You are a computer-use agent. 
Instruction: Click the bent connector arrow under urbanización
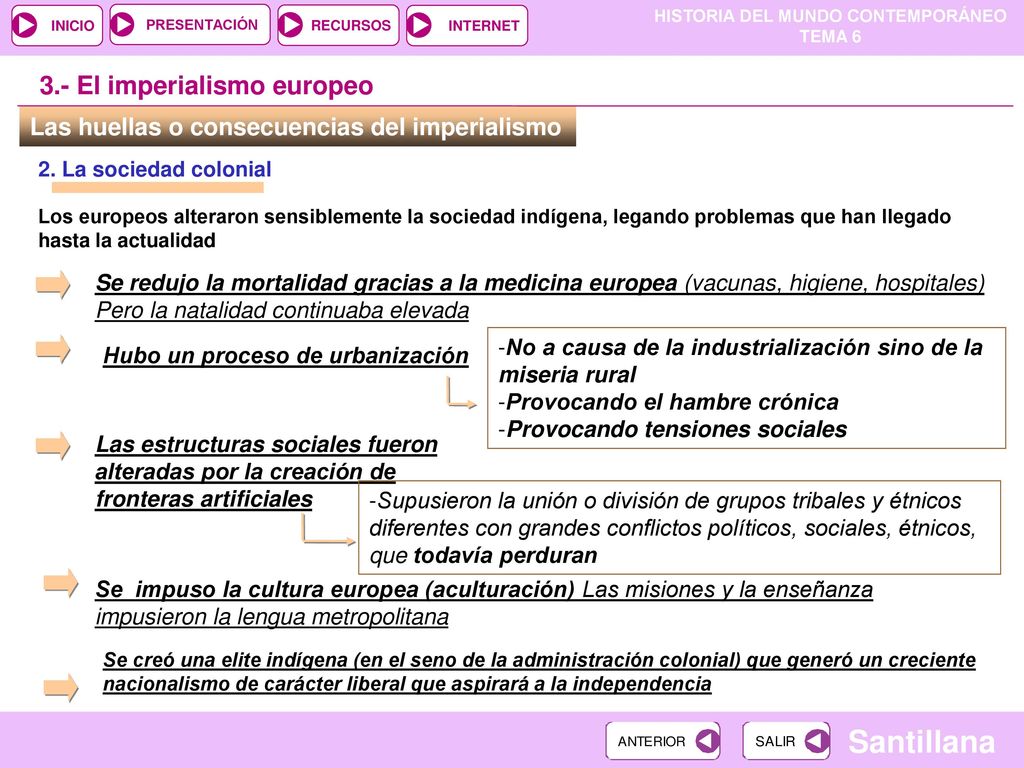click(462, 392)
